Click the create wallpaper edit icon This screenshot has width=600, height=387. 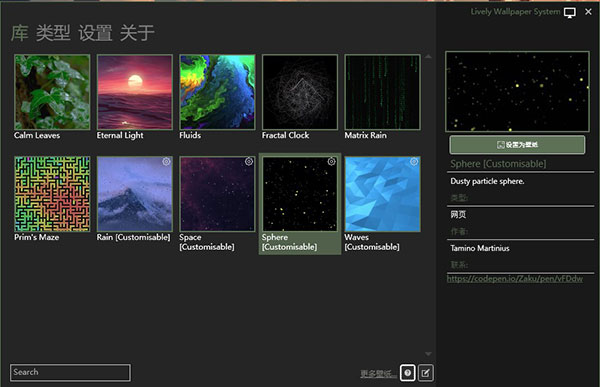pos(426,373)
